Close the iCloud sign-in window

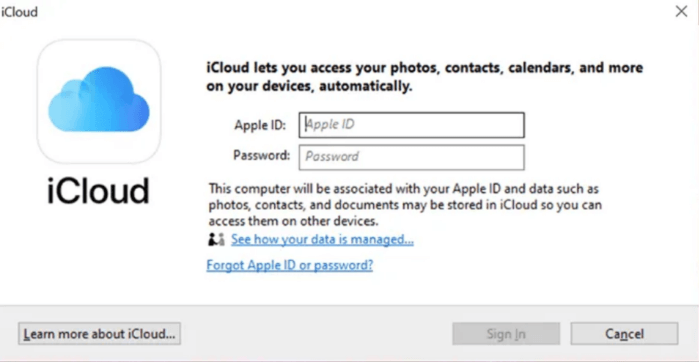pos(681,12)
